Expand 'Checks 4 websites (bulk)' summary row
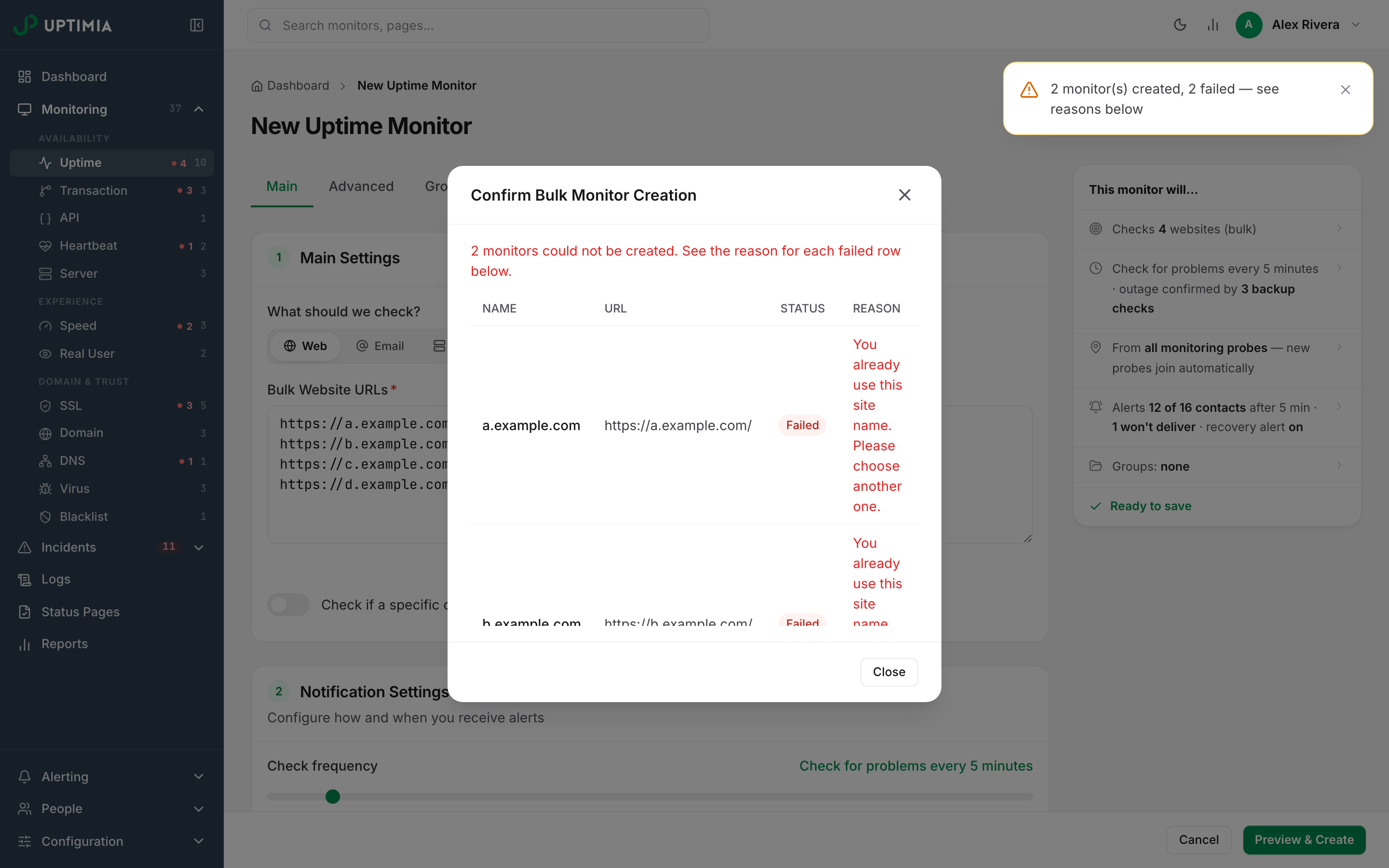1389x868 pixels. coord(1217,229)
